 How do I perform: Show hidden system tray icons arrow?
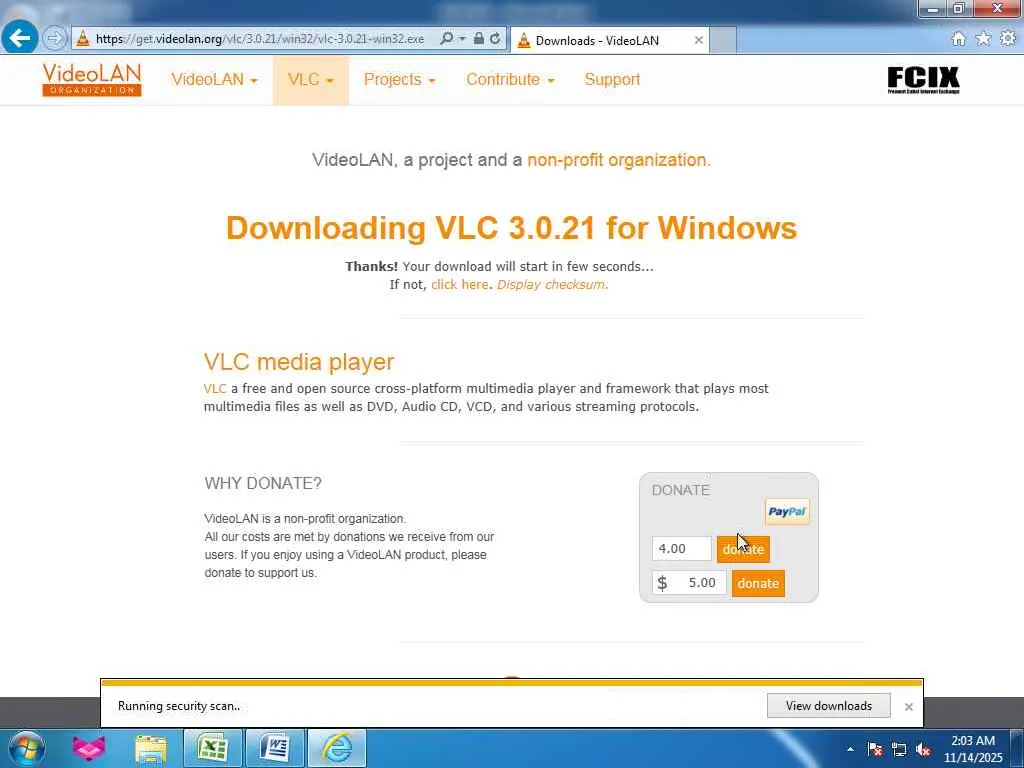coord(850,750)
